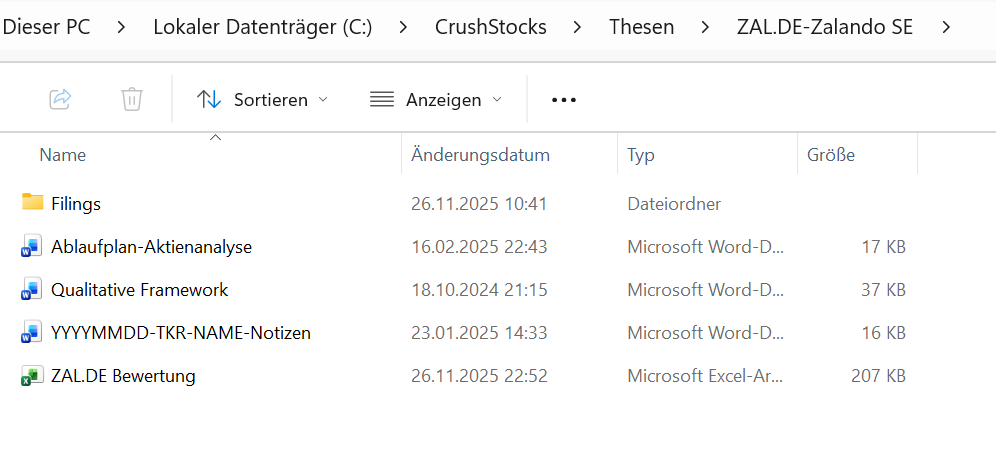Click the Share icon in toolbar
The image size is (996, 464).
pyautogui.click(x=60, y=99)
